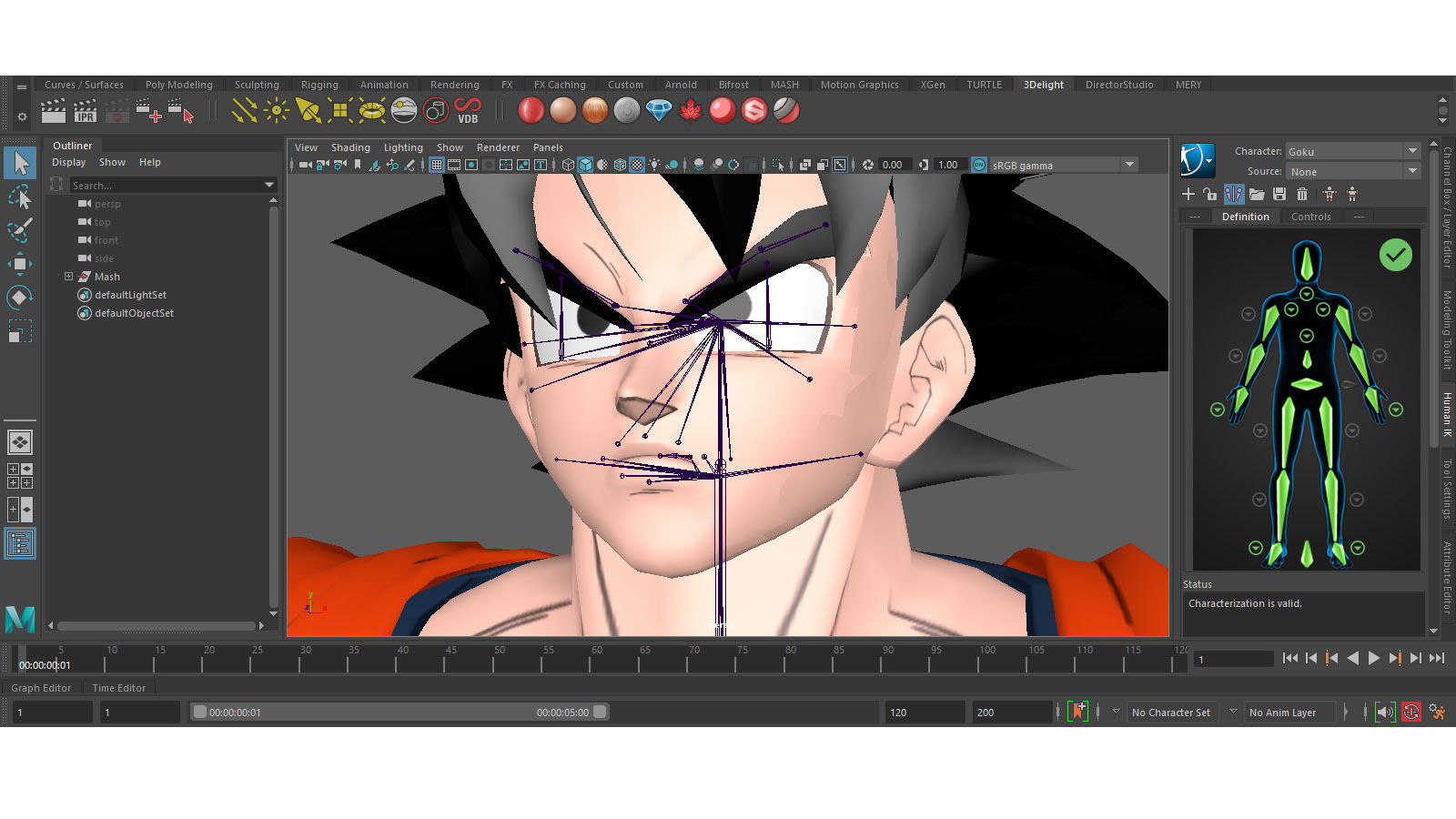
Task: Open the Graph Editor tab
Action: pos(41,688)
